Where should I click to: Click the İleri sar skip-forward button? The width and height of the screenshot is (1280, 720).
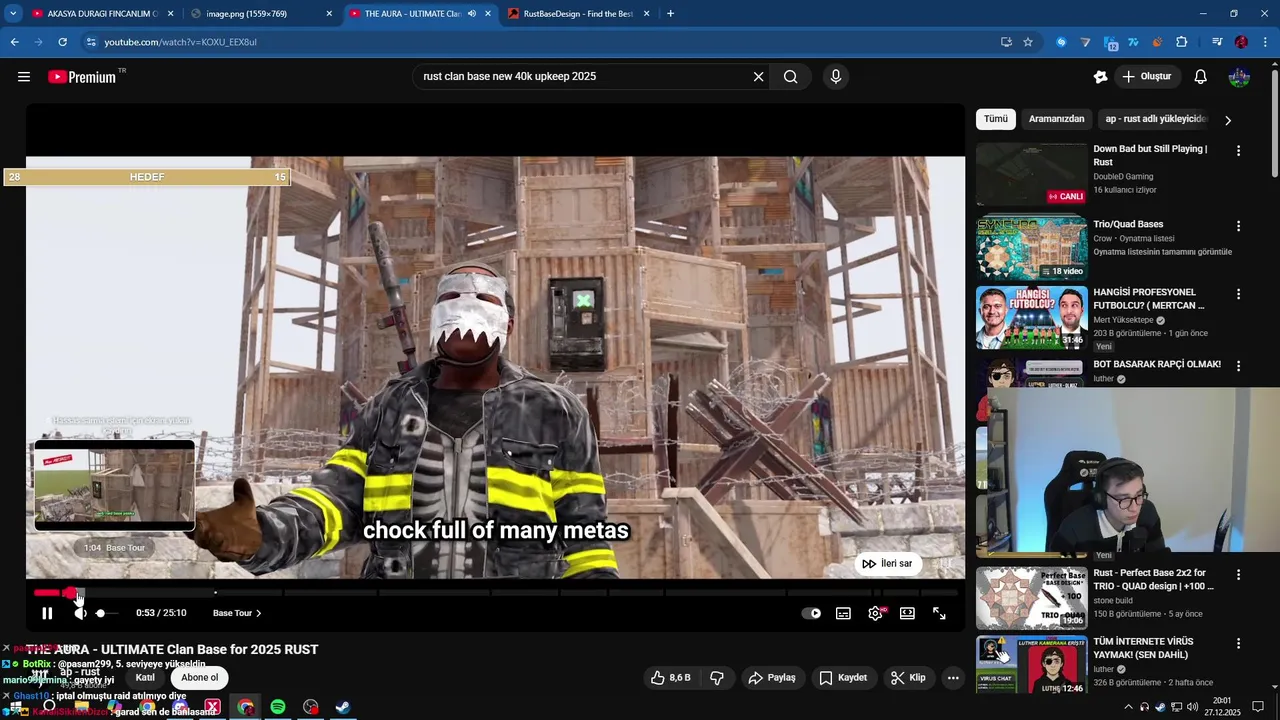click(887, 564)
